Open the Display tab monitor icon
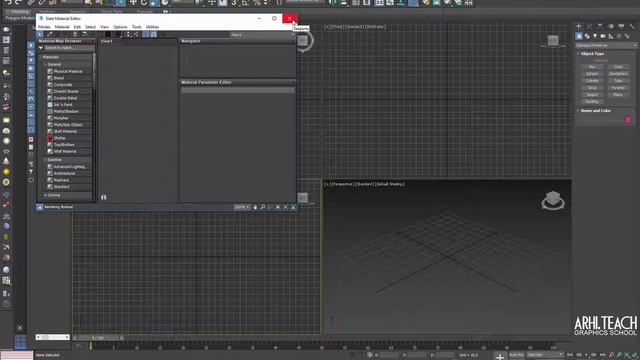This screenshot has width=640, height=360. (621, 26)
